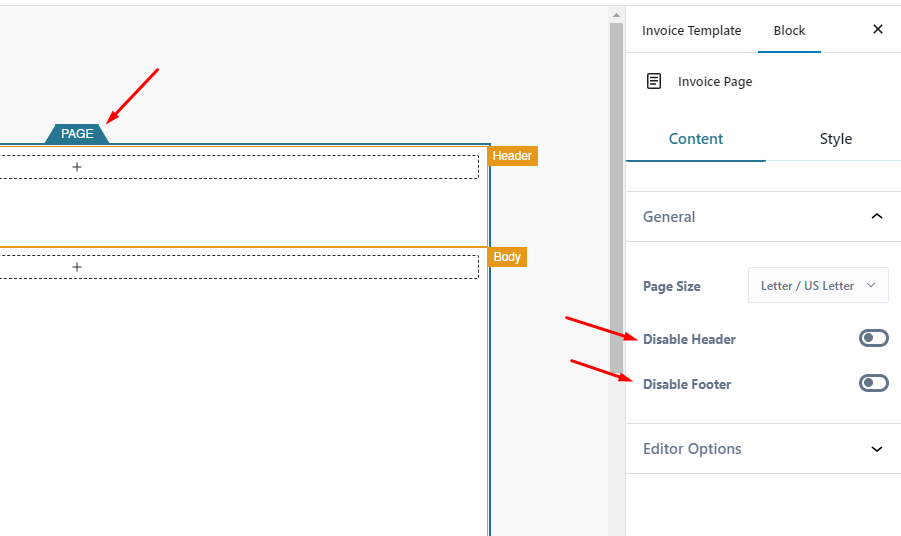Open the Style tab
Image resolution: width=901 pixels, height=536 pixels.
(835, 139)
